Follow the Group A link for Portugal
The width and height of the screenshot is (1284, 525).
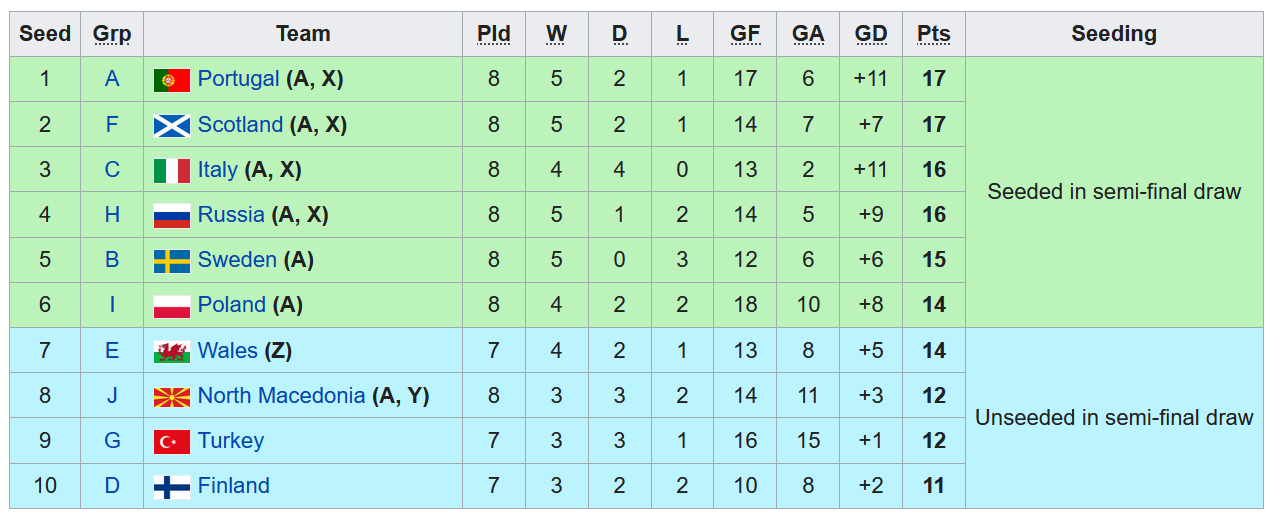pyautogui.click(x=112, y=79)
